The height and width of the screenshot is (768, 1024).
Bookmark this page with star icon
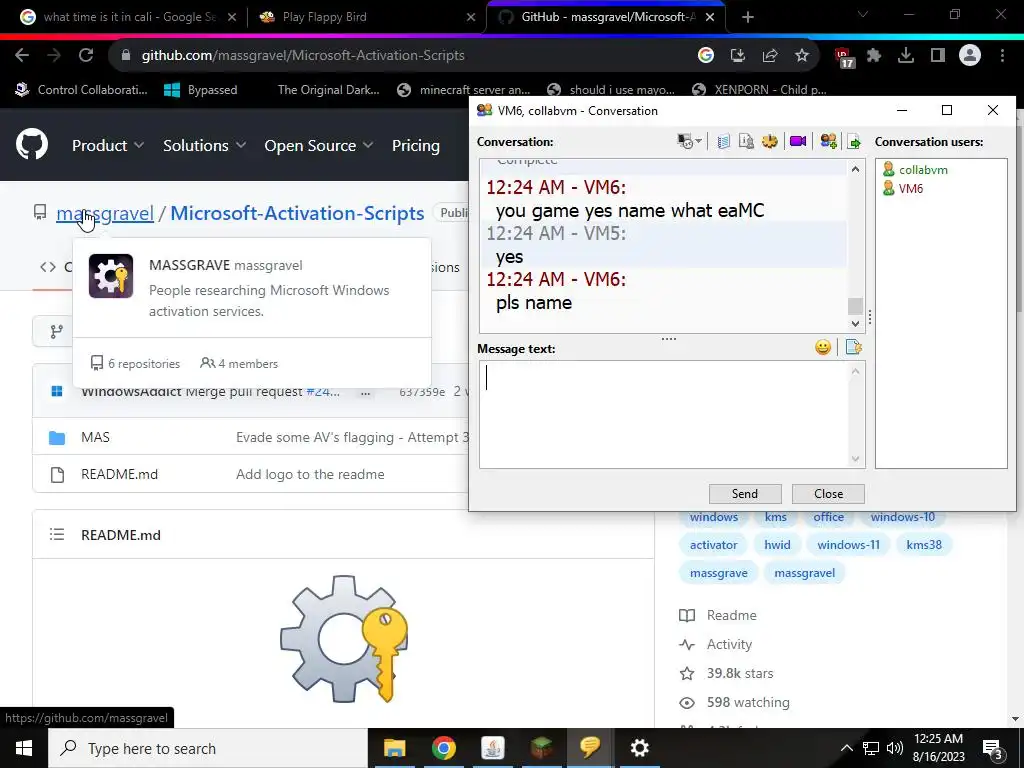click(802, 56)
